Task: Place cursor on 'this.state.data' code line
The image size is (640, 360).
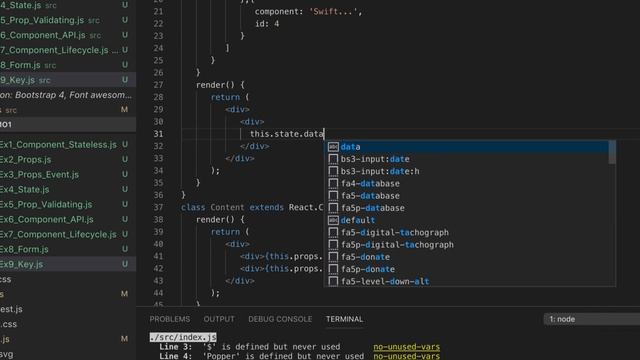Action: click(x=287, y=134)
